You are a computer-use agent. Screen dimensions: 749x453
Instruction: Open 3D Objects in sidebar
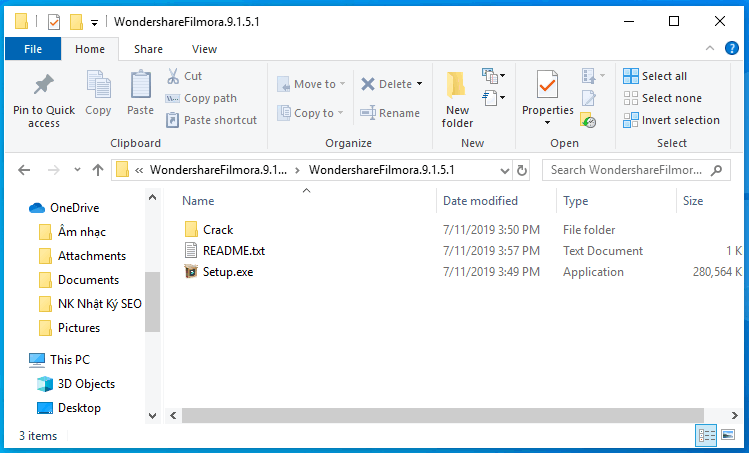coord(86,384)
